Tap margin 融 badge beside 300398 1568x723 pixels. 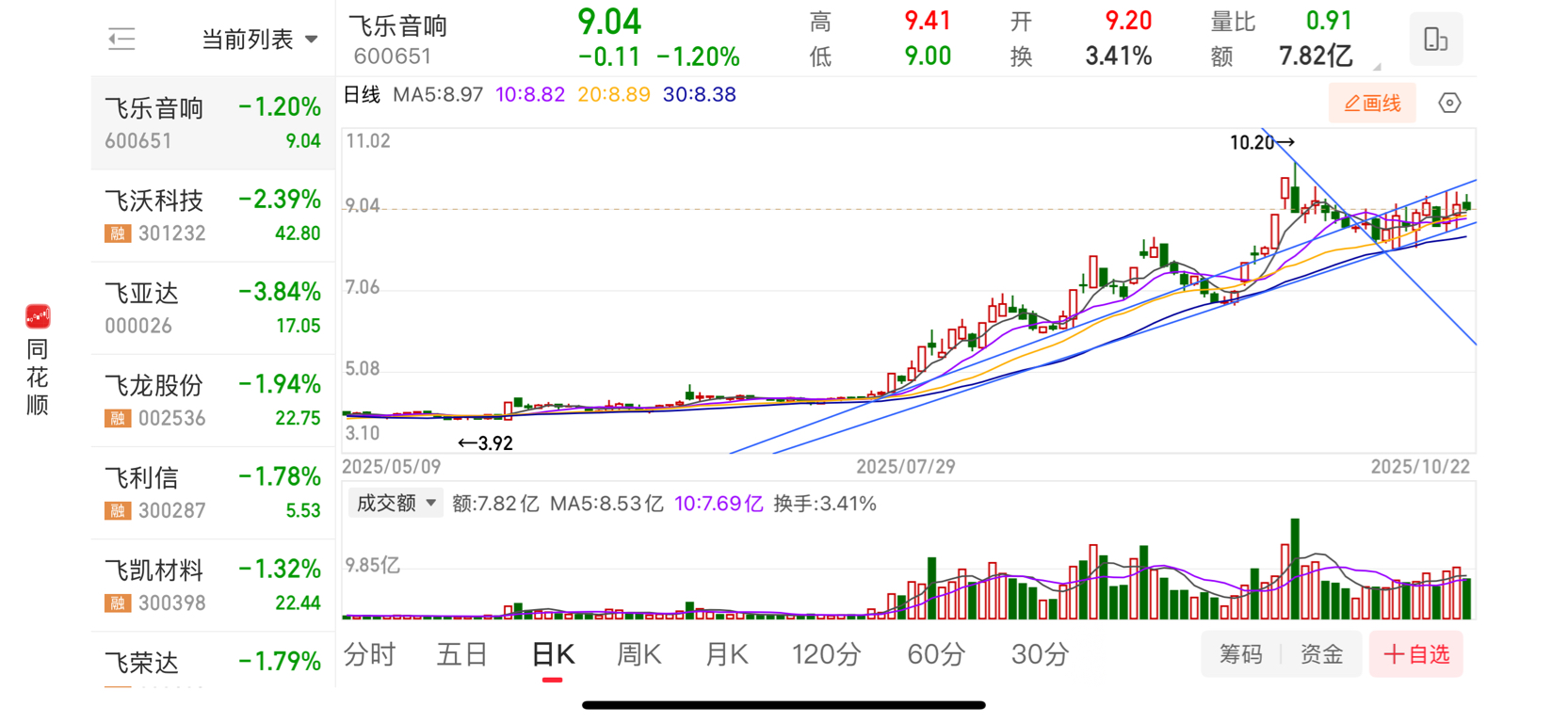coord(118,602)
